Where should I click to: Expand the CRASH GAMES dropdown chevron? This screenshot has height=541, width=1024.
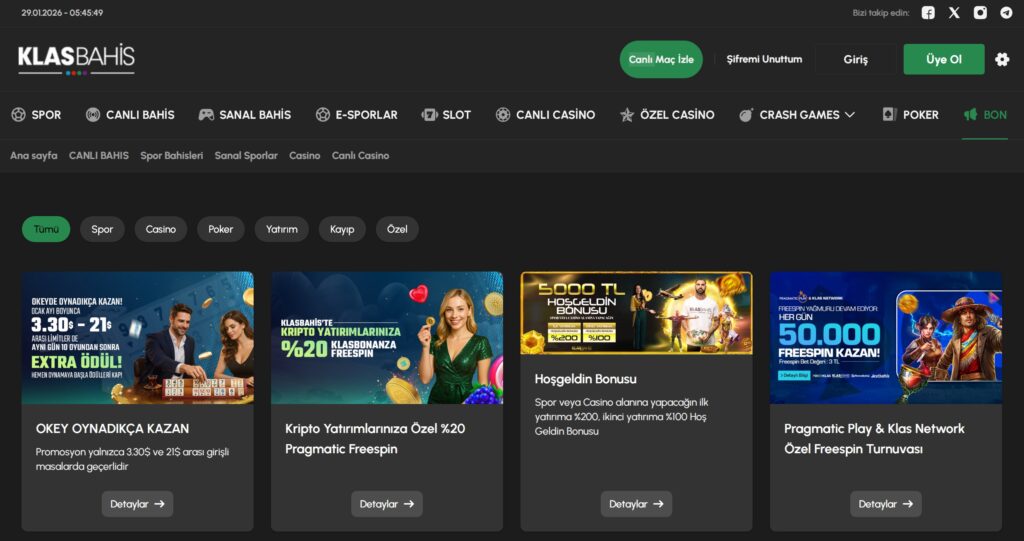click(850, 115)
